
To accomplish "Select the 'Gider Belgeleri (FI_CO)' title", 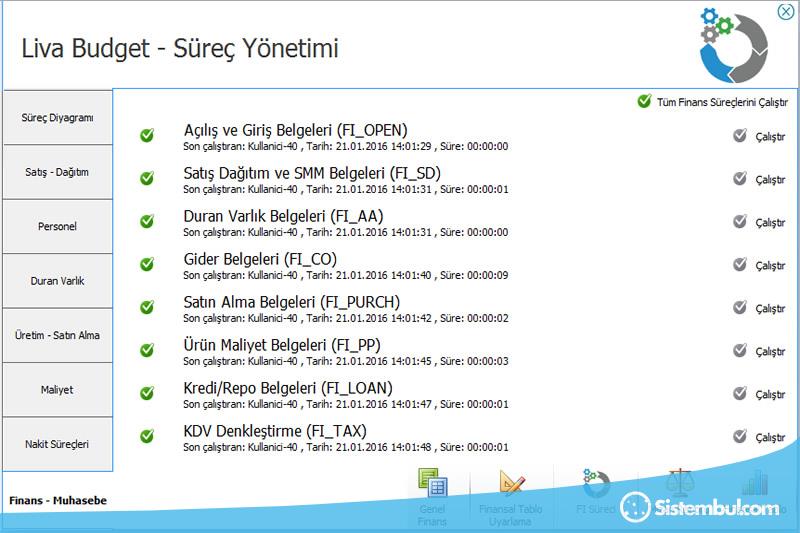I will 260,259.
